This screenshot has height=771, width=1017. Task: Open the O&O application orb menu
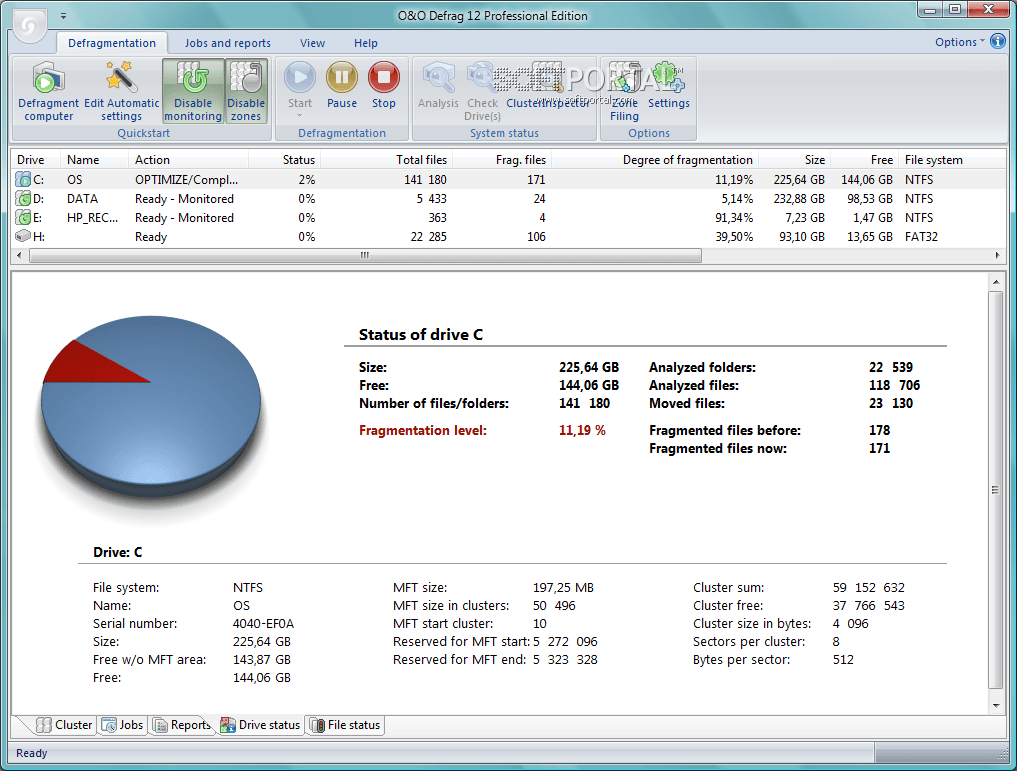click(29, 26)
